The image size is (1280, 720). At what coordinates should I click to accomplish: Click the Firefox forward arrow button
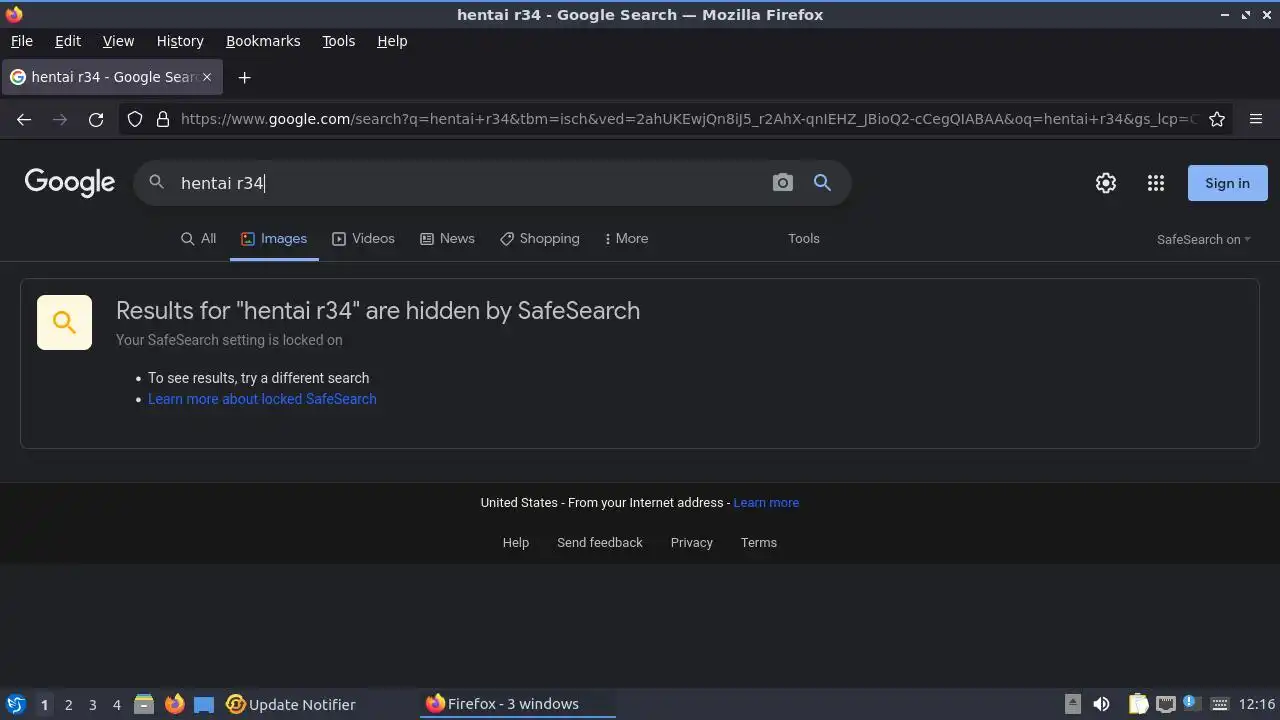[60, 119]
